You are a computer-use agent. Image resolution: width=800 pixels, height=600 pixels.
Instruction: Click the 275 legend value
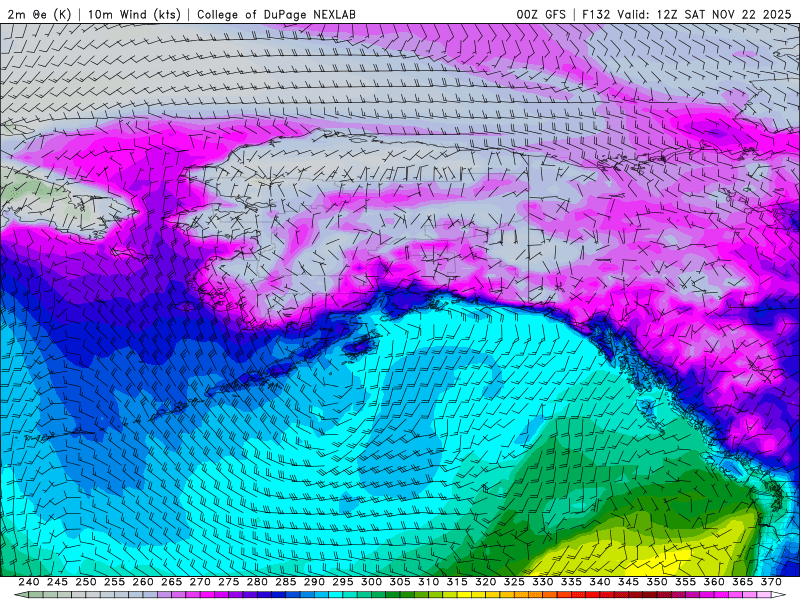pyautogui.click(x=229, y=582)
